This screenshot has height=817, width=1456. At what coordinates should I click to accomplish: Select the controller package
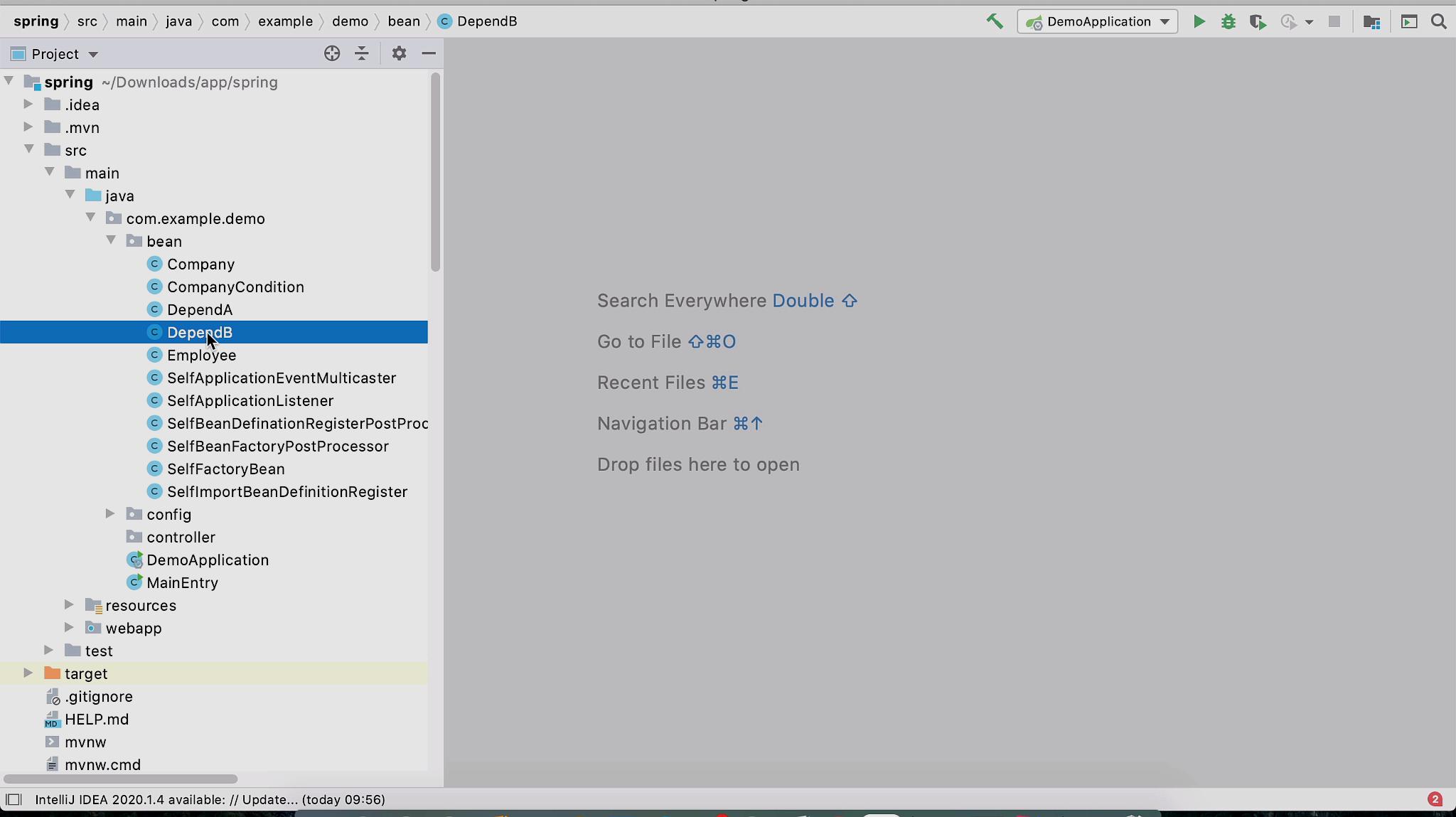(181, 537)
